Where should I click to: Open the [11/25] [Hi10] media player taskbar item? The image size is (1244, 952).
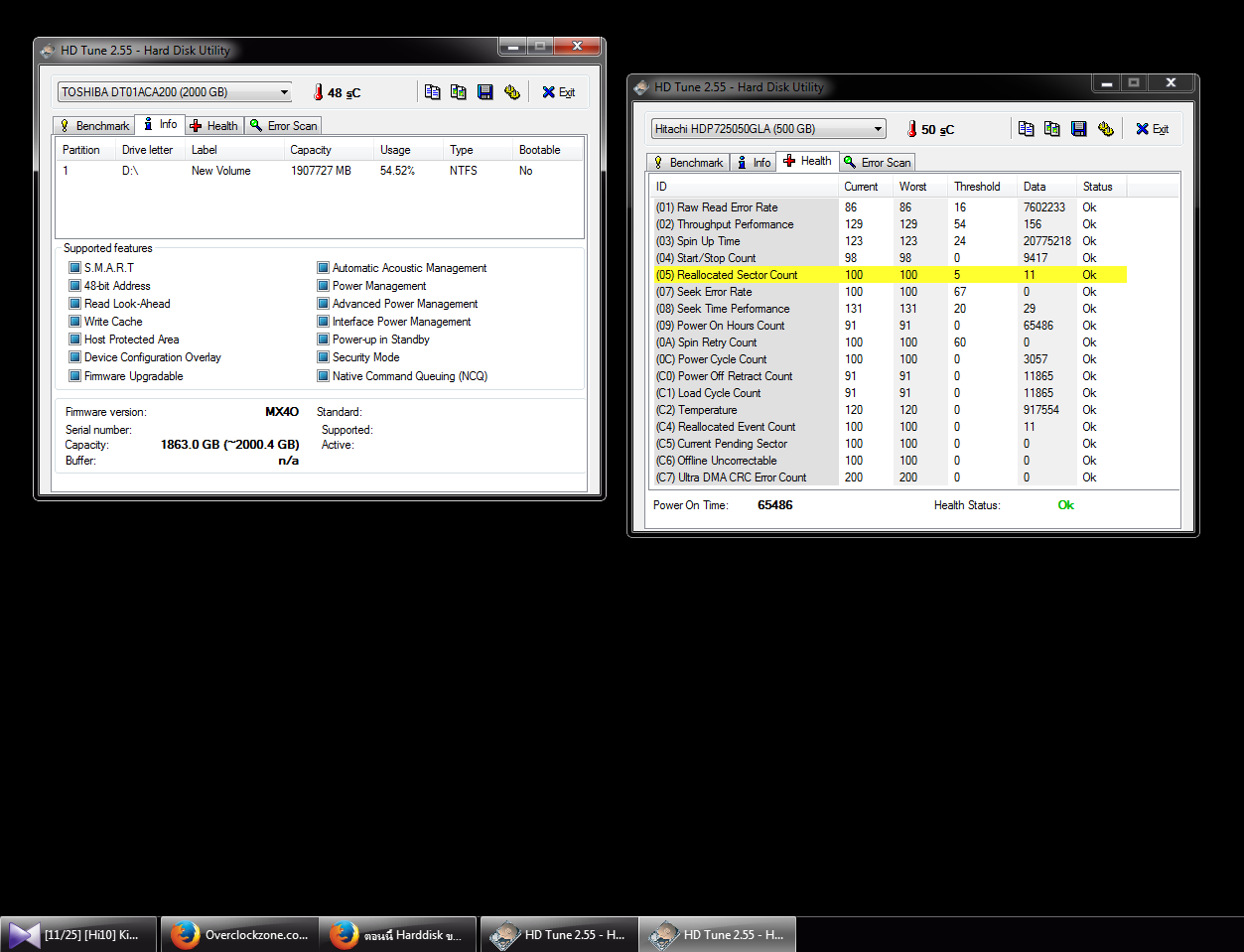(78, 934)
